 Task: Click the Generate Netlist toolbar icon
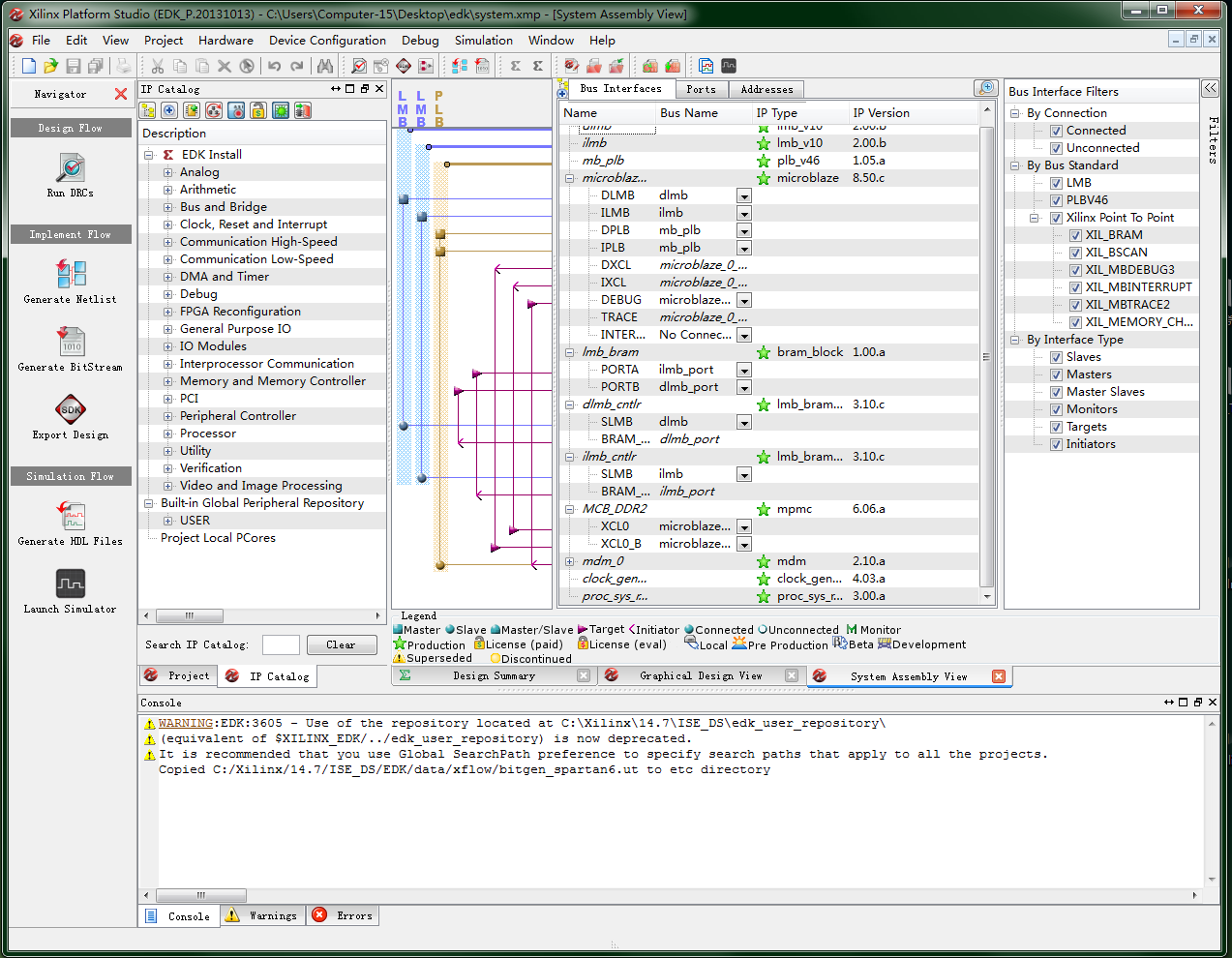460,66
